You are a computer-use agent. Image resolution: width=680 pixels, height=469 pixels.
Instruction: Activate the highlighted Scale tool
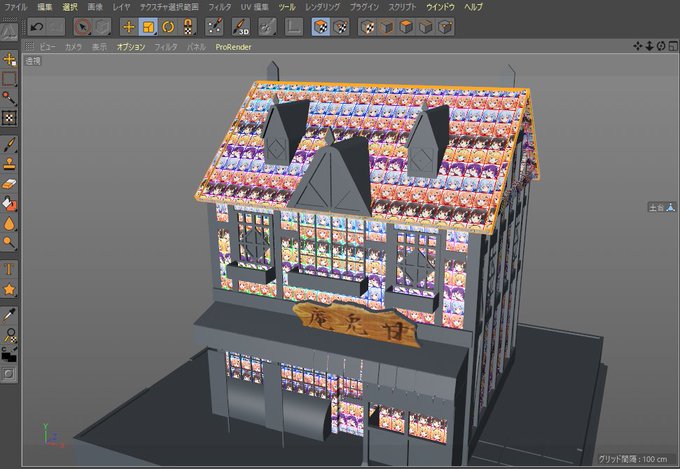coord(148,27)
